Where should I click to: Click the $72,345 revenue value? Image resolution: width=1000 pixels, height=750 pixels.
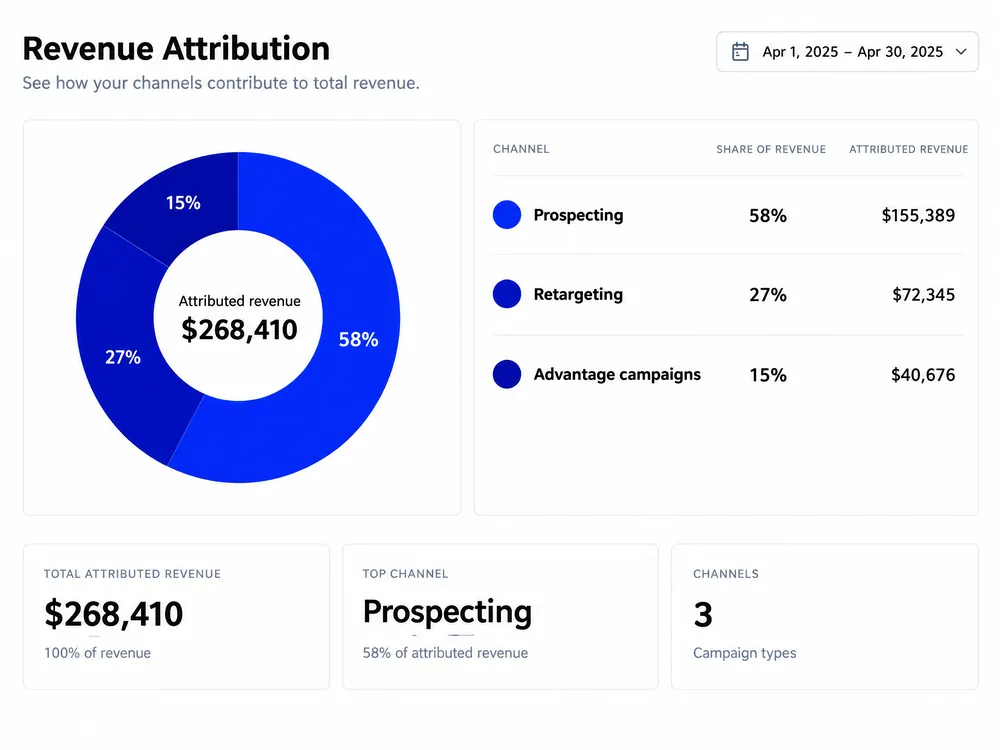pos(923,295)
